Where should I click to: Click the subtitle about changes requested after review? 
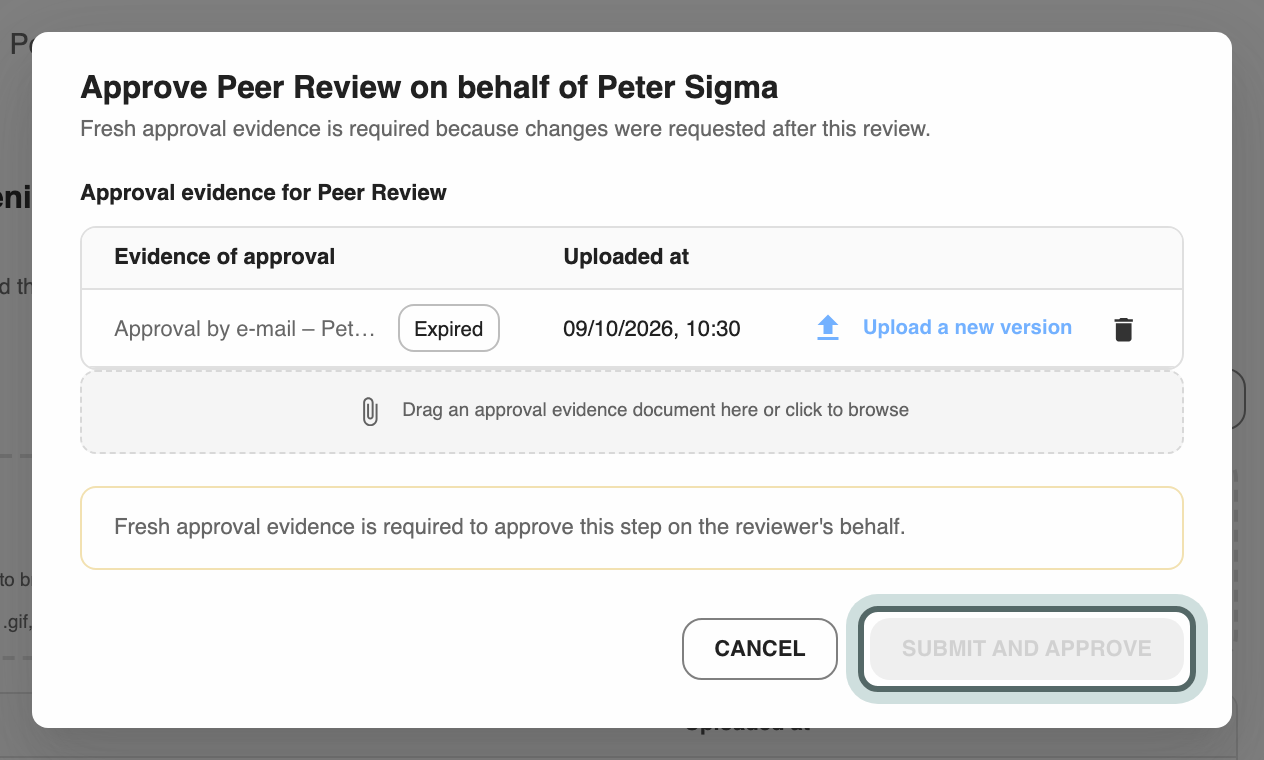[506, 129]
